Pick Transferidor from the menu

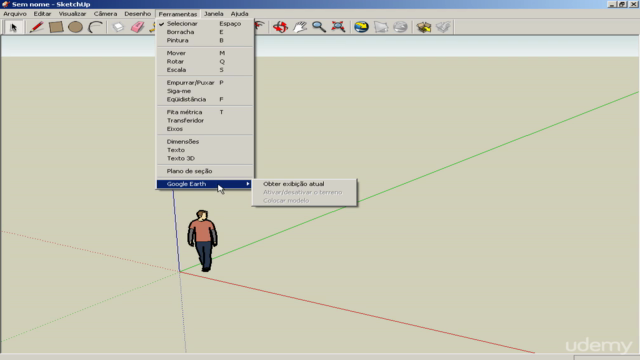click(x=205, y=120)
